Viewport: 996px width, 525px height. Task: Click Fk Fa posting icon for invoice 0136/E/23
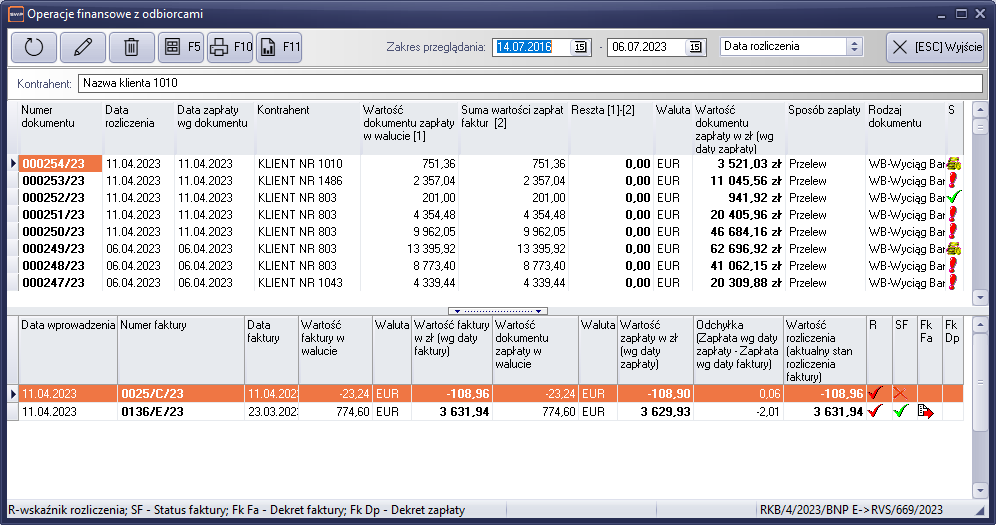[x=926, y=411]
